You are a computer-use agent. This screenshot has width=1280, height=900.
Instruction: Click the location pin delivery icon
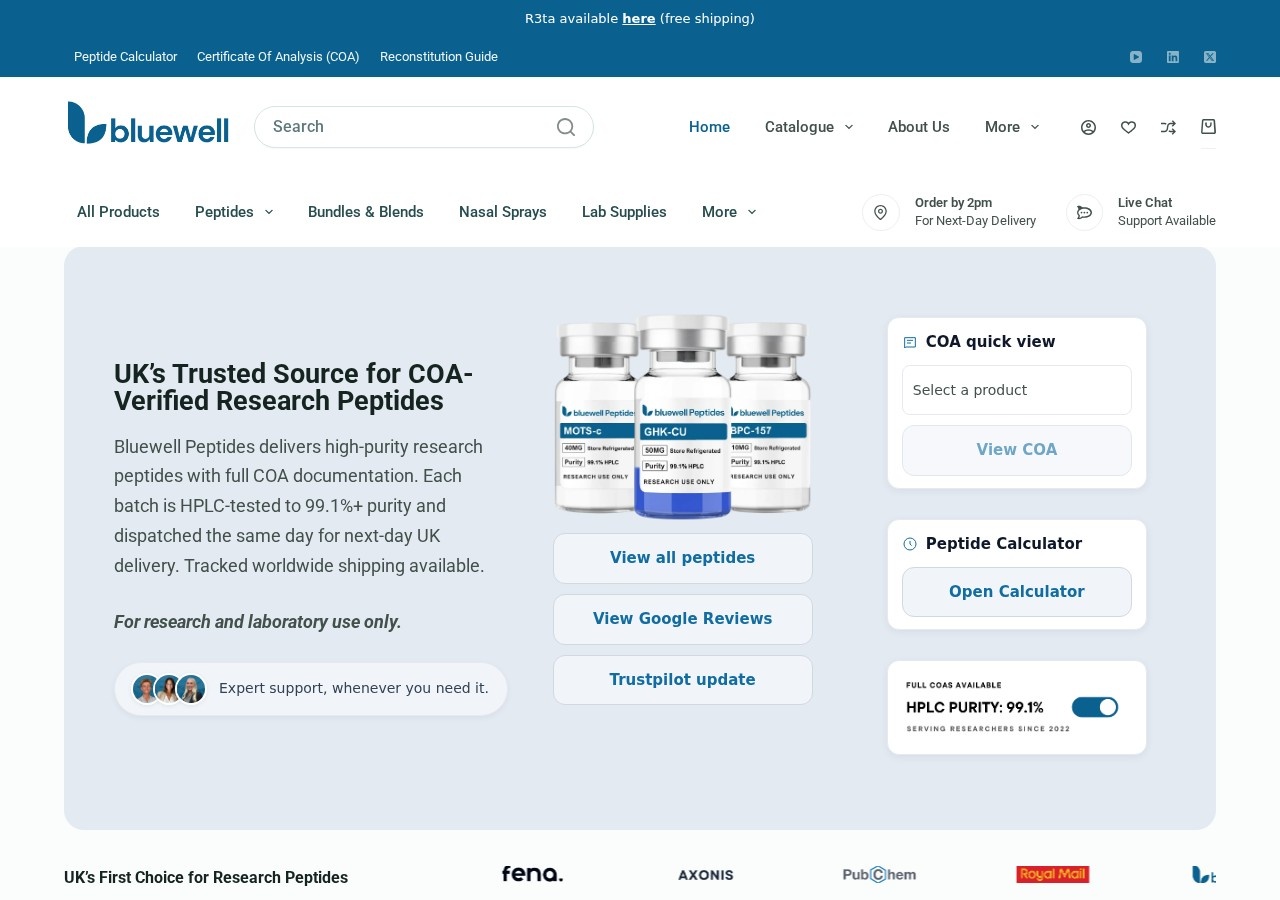coord(881,212)
